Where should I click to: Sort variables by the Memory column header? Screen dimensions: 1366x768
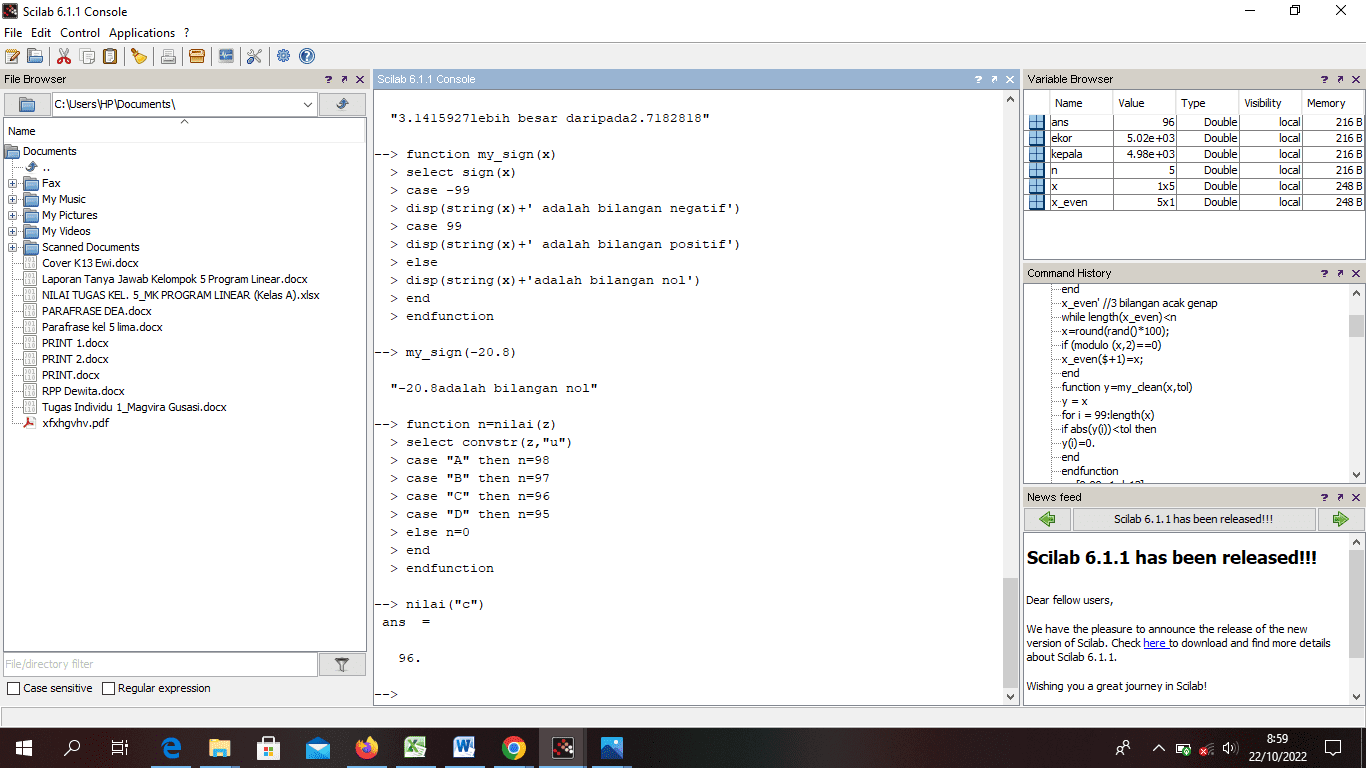pos(1332,103)
